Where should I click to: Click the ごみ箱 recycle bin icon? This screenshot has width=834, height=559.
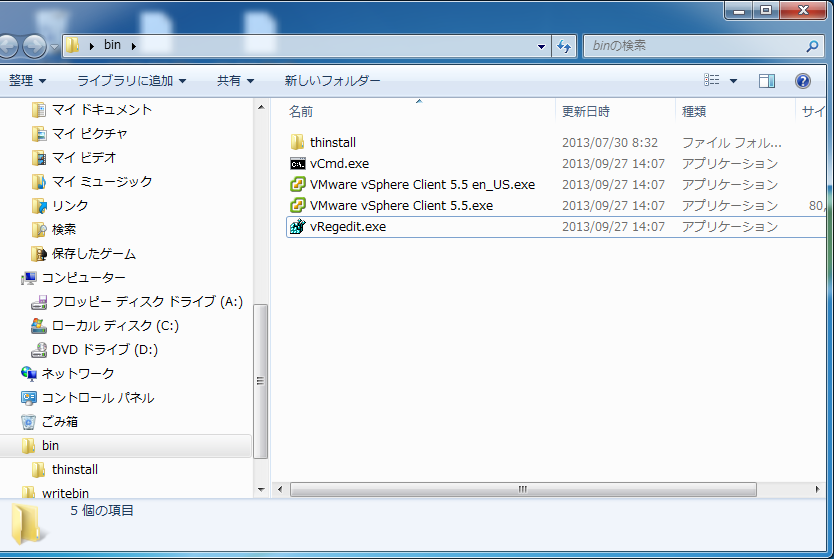[28, 422]
